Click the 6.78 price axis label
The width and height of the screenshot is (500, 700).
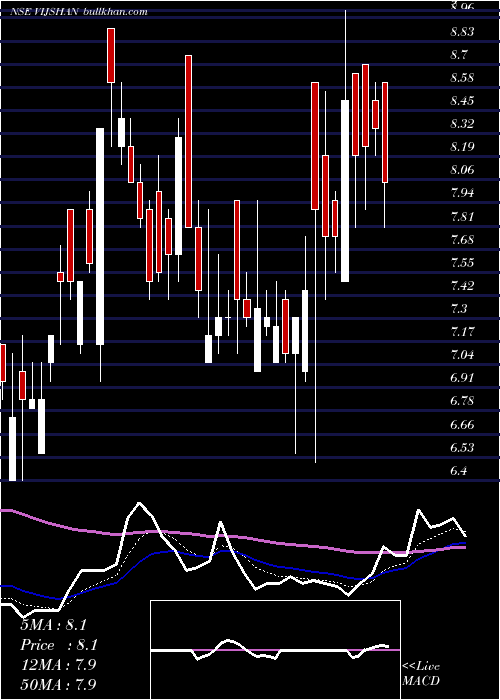(462, 400)
